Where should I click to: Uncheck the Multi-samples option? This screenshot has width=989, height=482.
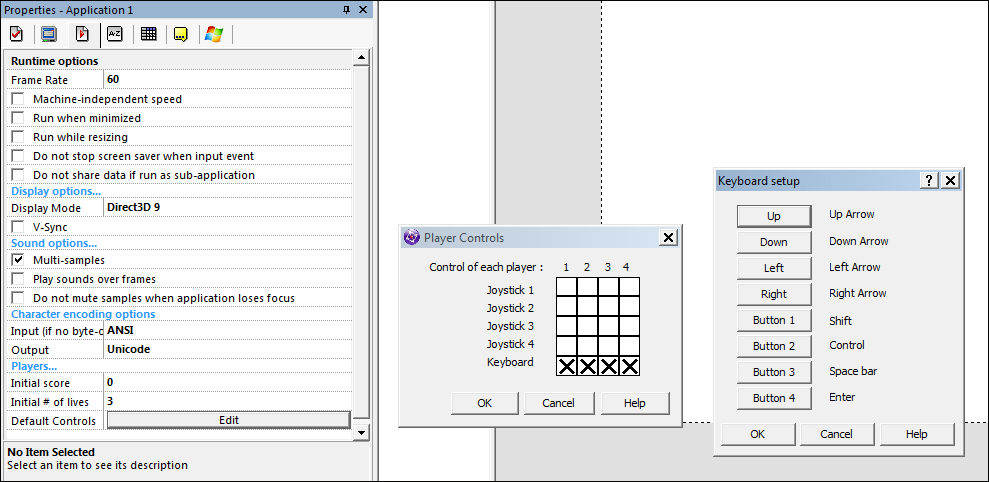18,260
